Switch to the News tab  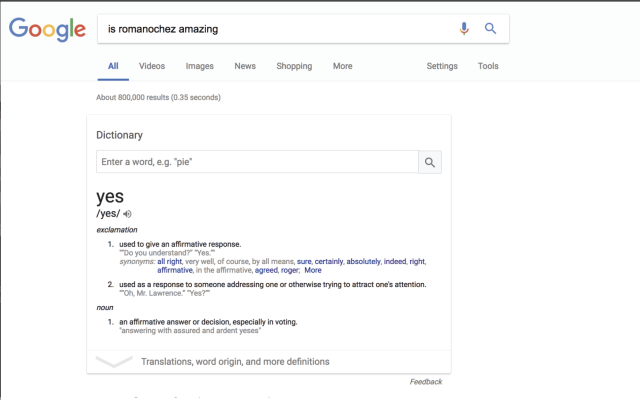coord(245,66)
